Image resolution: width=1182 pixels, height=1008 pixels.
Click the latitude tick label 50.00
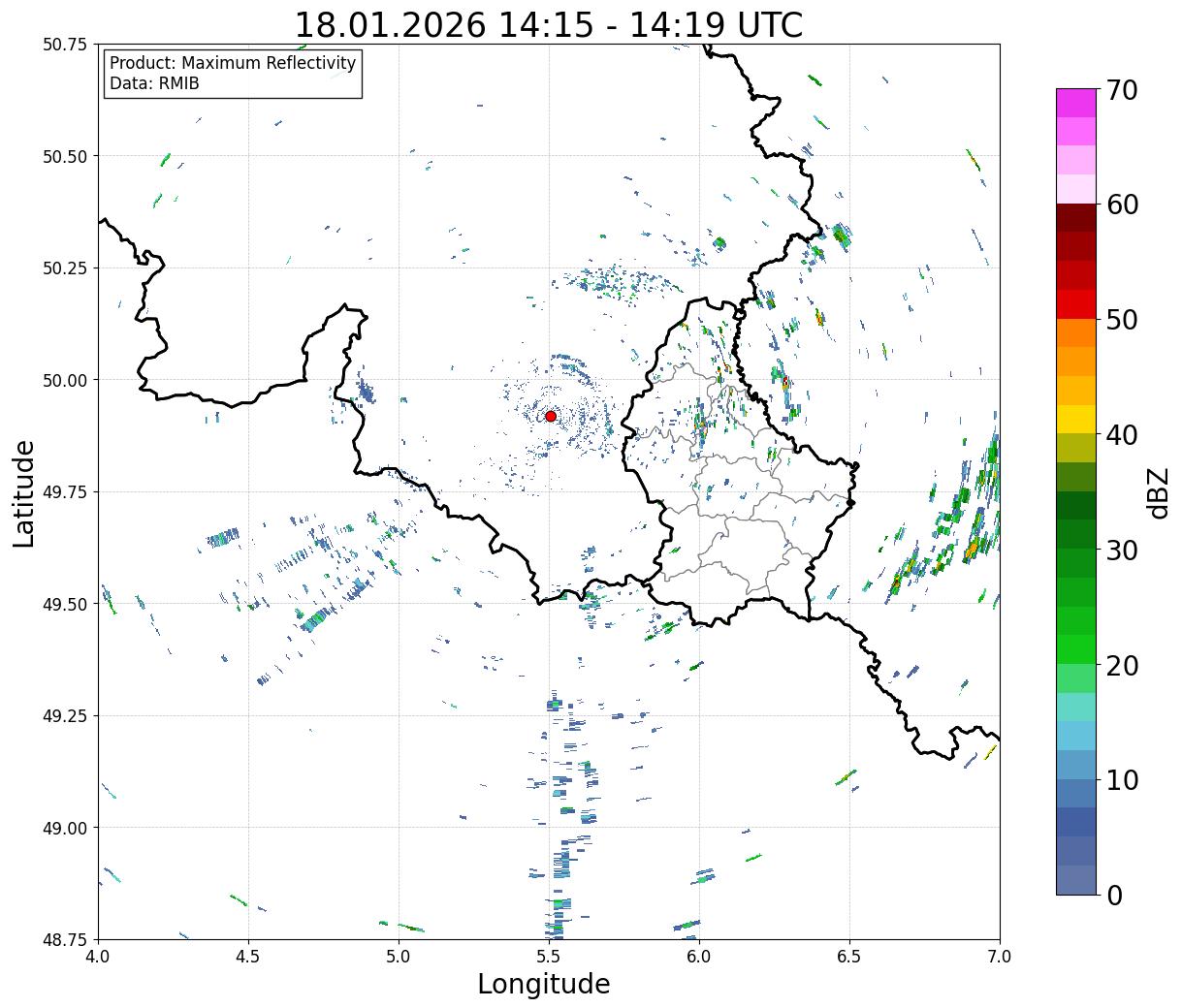coord(65,380)
